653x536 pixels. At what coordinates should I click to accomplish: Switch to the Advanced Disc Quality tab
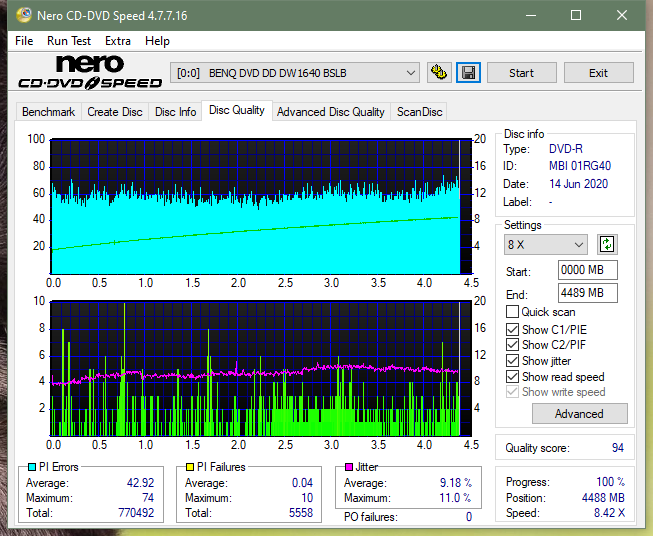331,112
